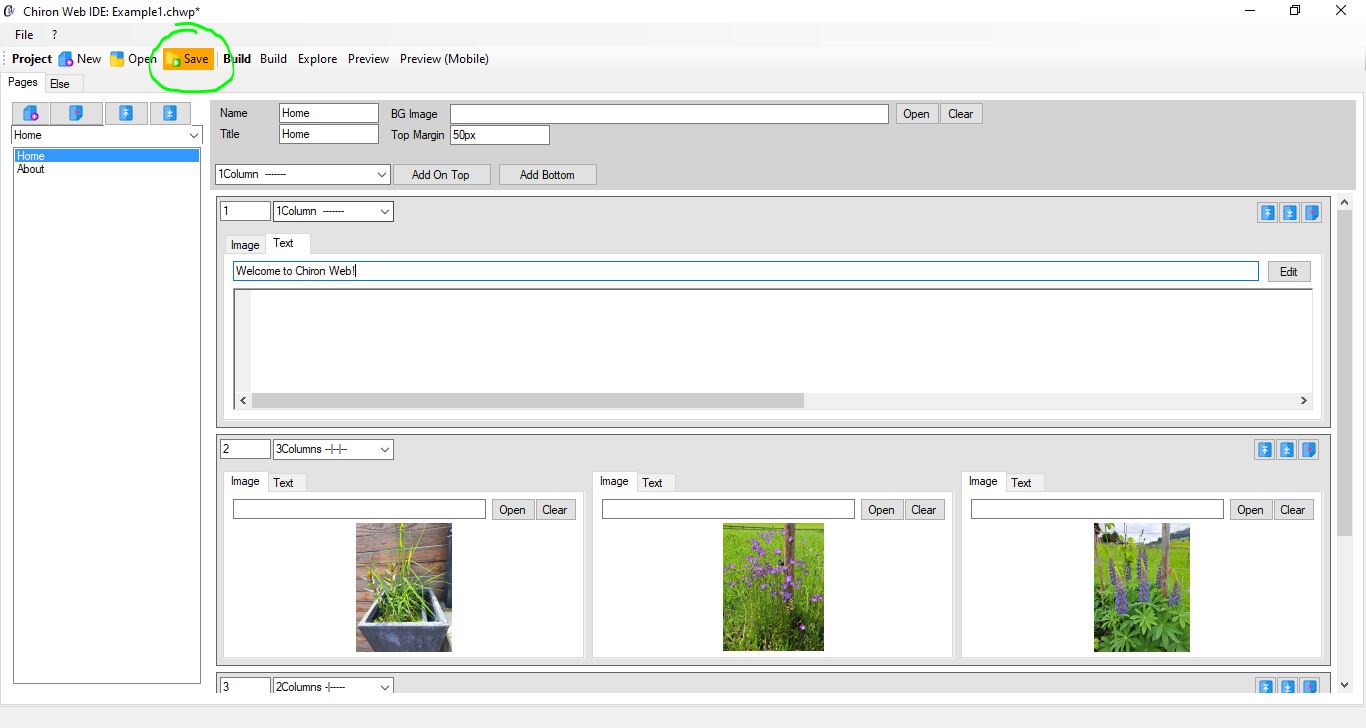
Task: Add a new page in Pages panel
Action: 30,113
